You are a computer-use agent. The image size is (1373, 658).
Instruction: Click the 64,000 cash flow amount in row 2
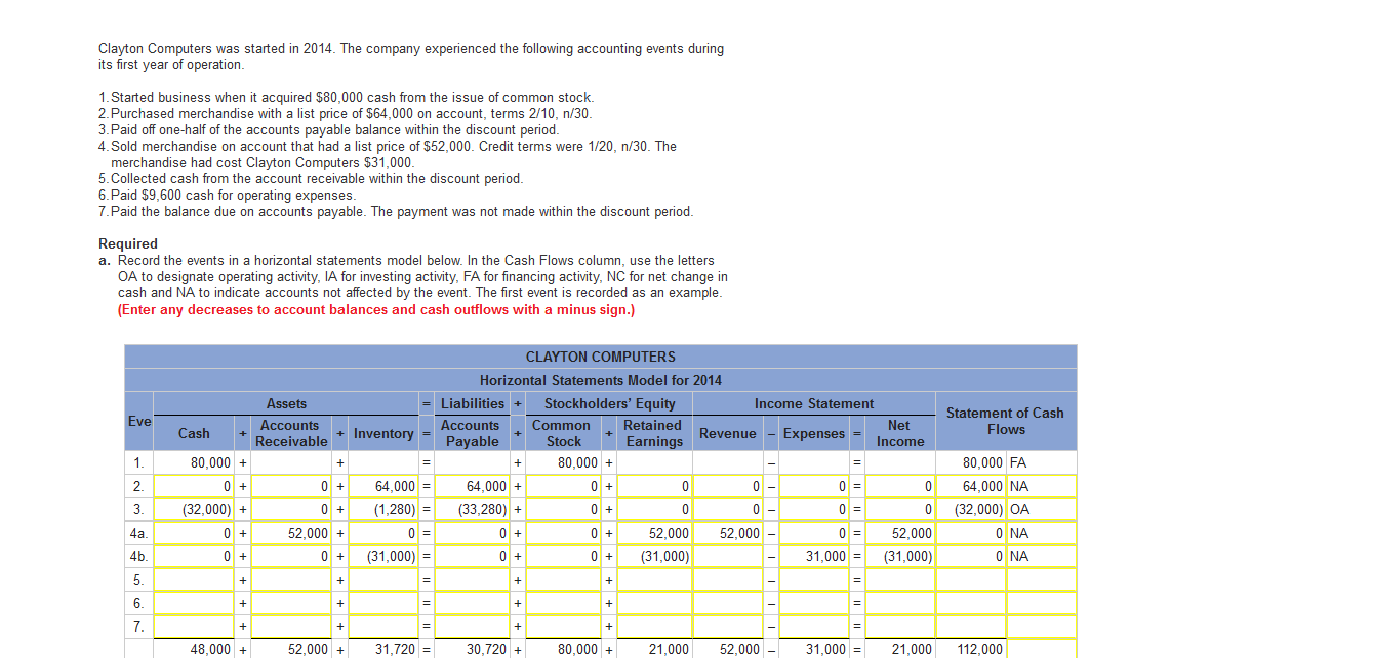972,486
